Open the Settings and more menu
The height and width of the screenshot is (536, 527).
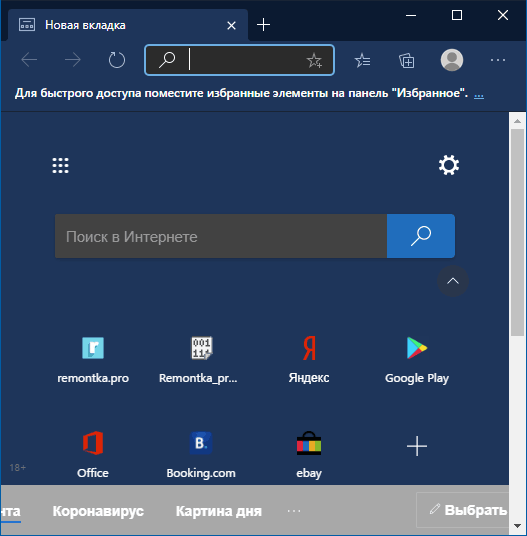click(498, 60)
